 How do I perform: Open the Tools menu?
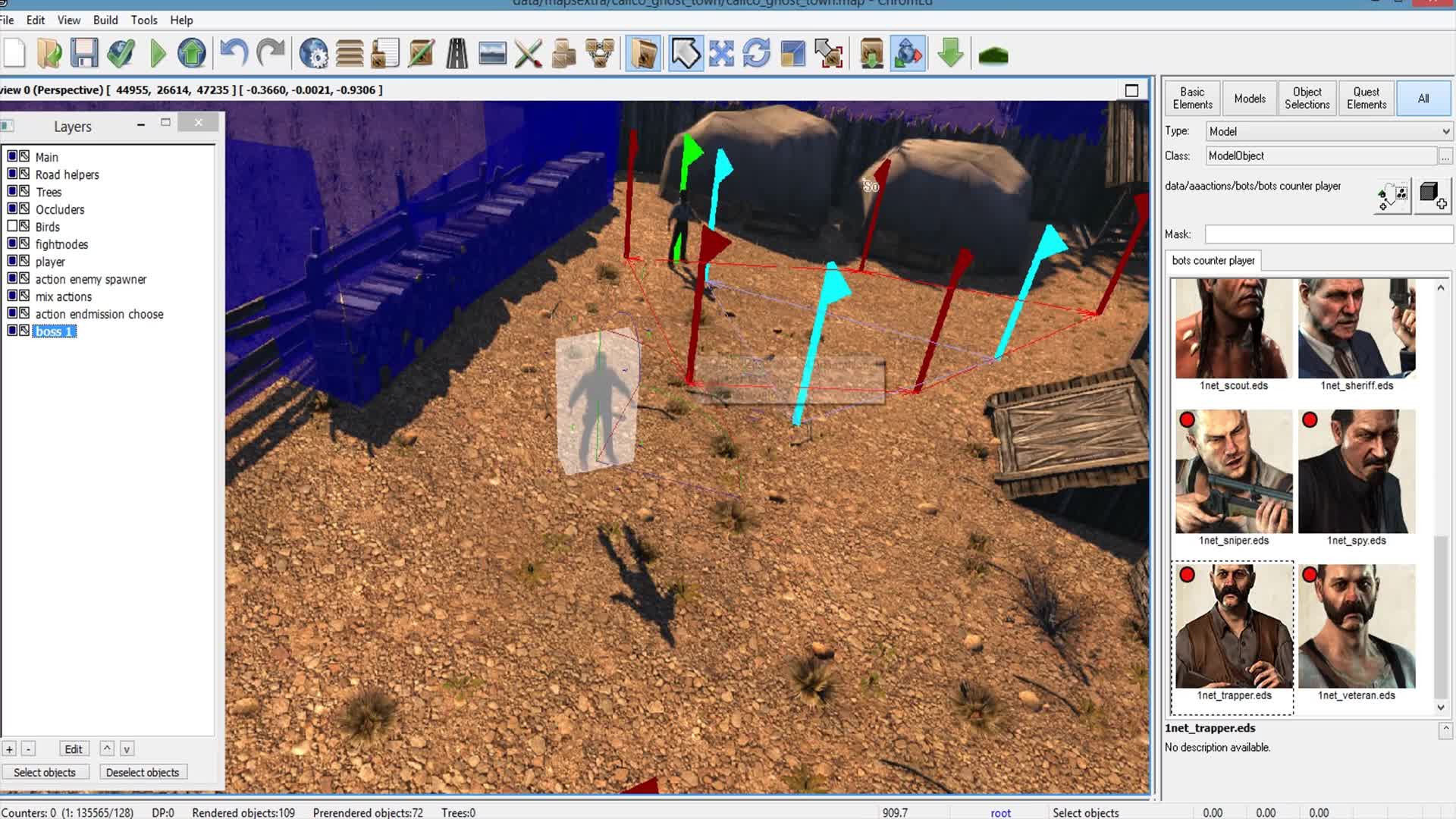(143, 20)
